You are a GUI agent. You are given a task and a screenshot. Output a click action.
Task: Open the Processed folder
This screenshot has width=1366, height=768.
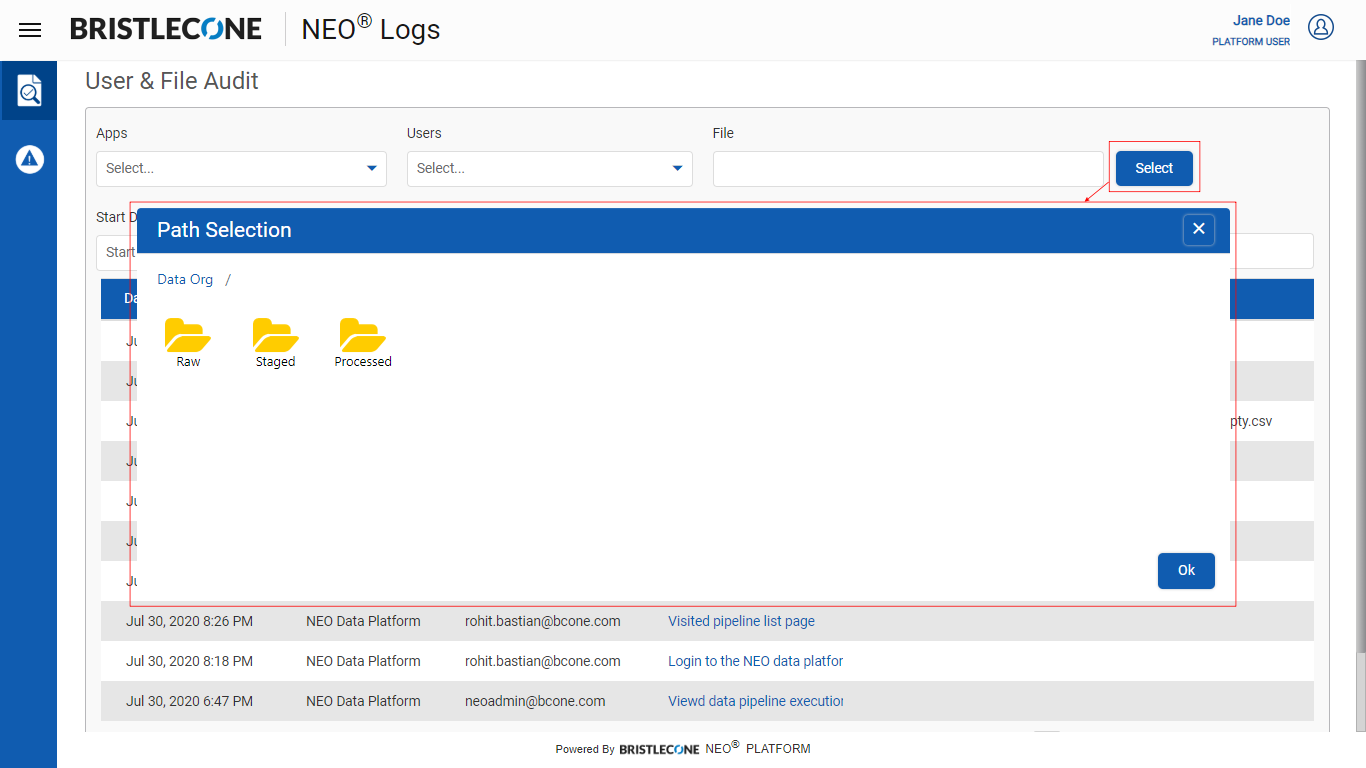[x=363, y=342]
